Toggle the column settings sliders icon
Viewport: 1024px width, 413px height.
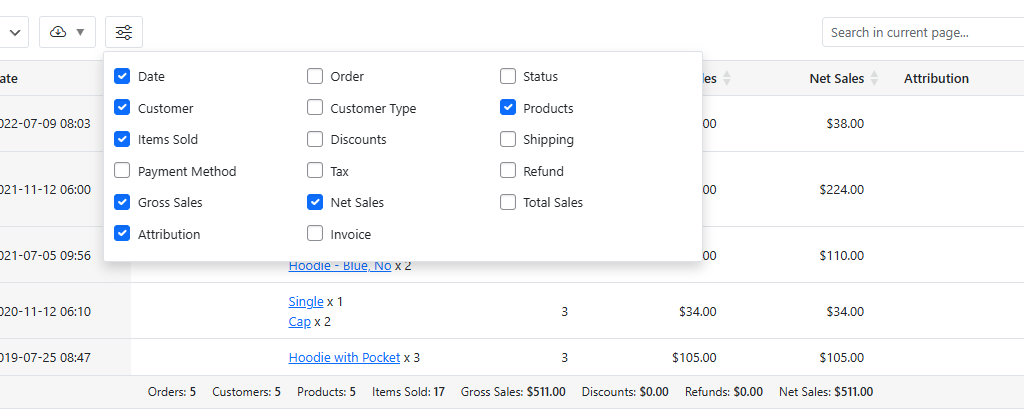(x=124, y=32)
